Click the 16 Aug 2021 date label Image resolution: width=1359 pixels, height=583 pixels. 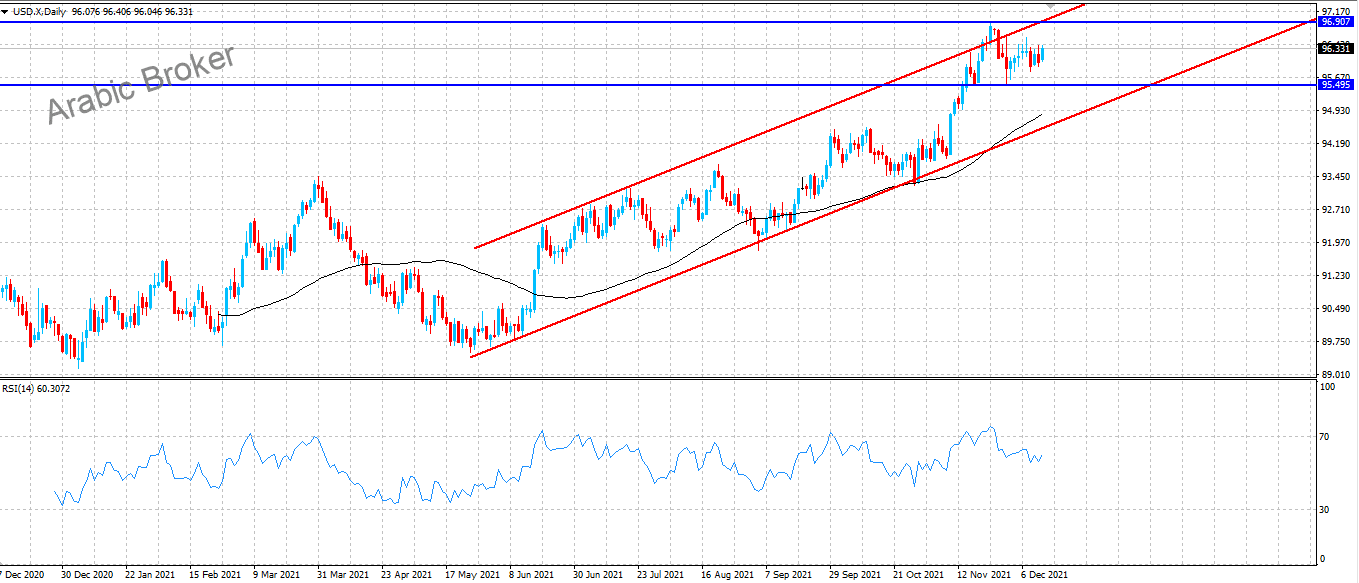click(x=726, y=575)
